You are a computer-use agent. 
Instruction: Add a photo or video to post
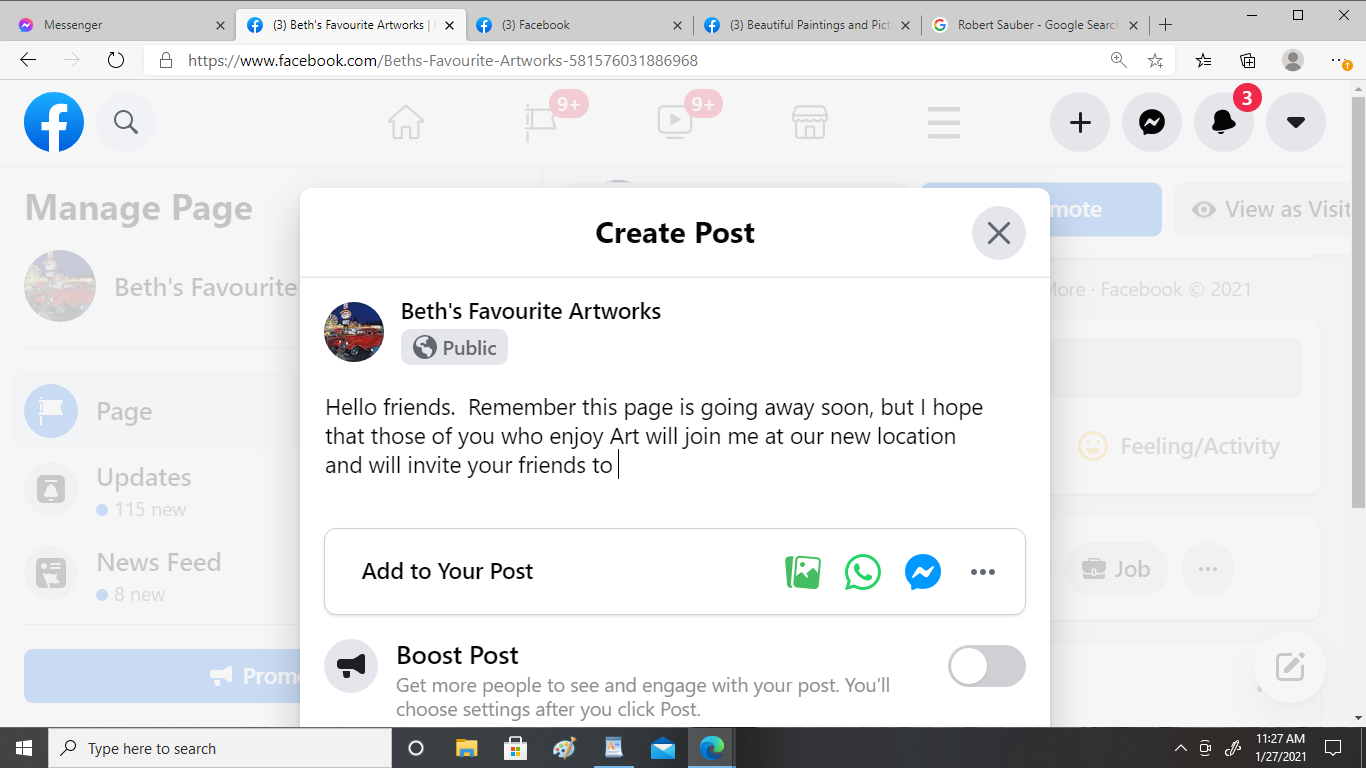click(x=803, y=572)
